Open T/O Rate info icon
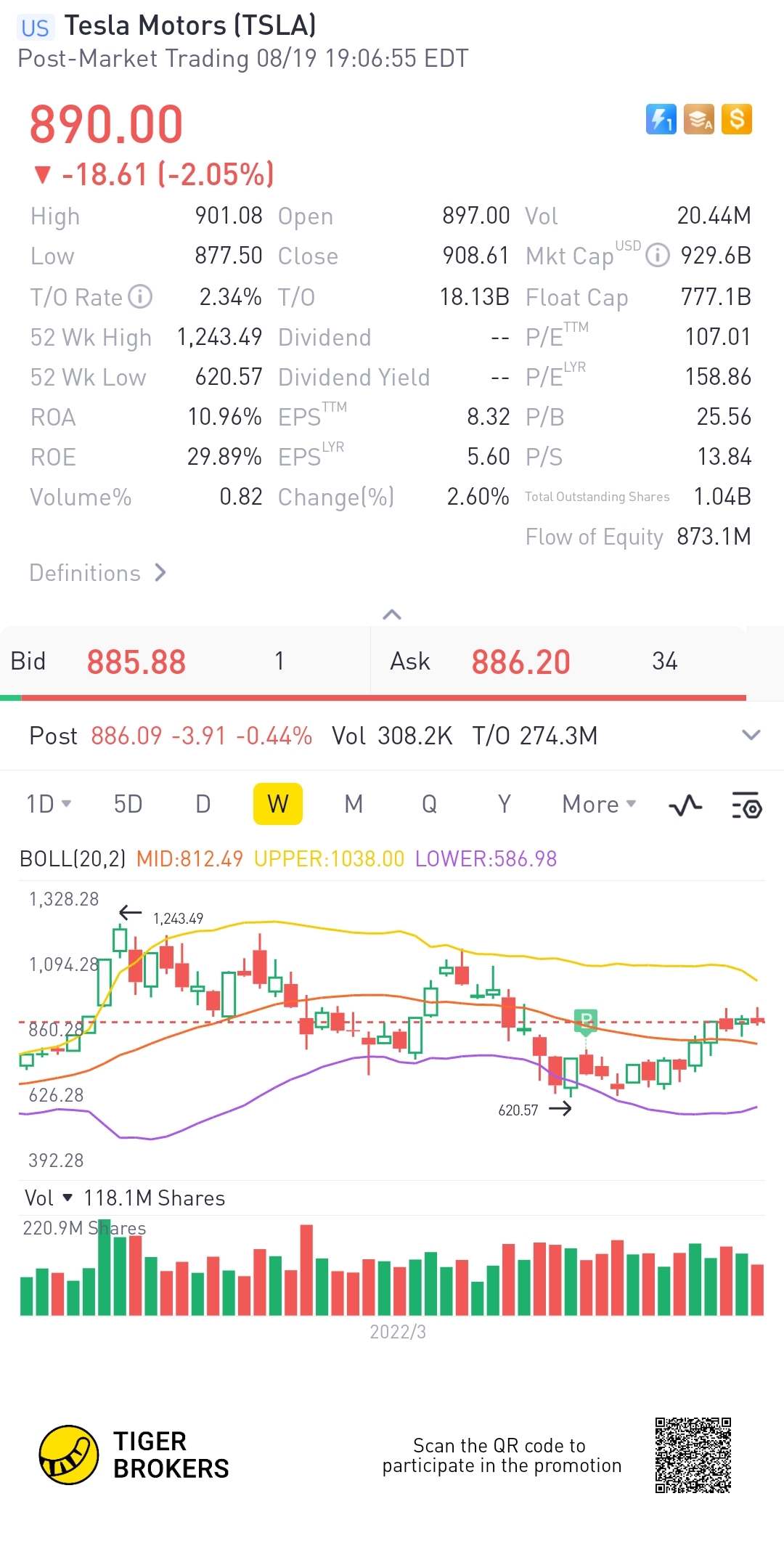 [140, 296]
